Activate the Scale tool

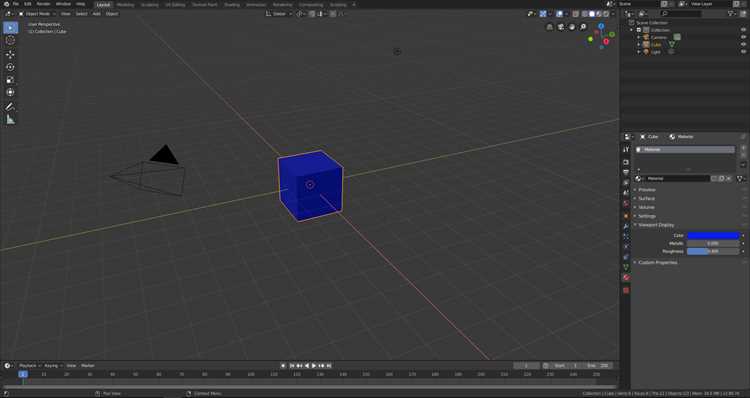[10, 80]
